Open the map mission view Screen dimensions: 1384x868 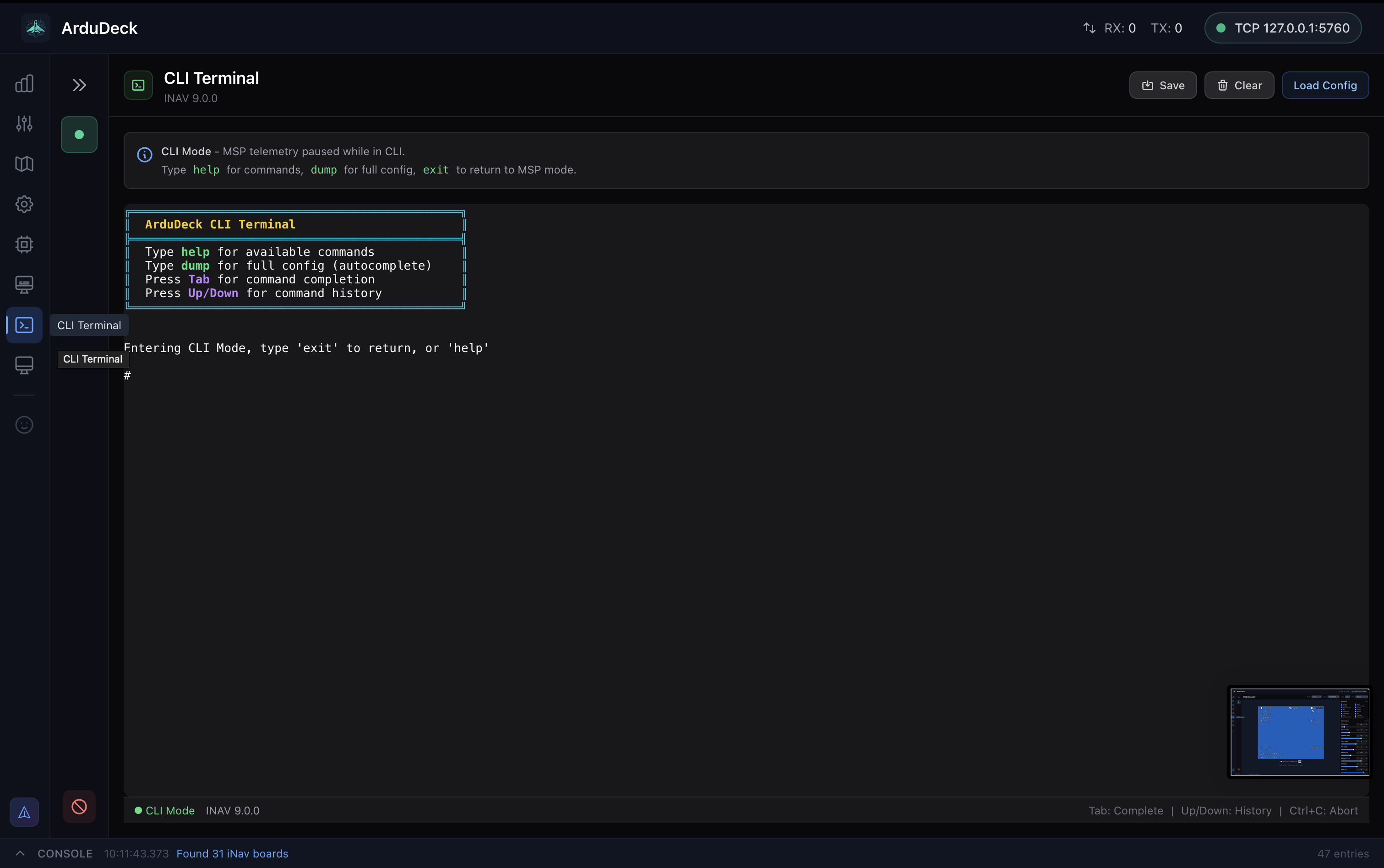coord(24,164)
